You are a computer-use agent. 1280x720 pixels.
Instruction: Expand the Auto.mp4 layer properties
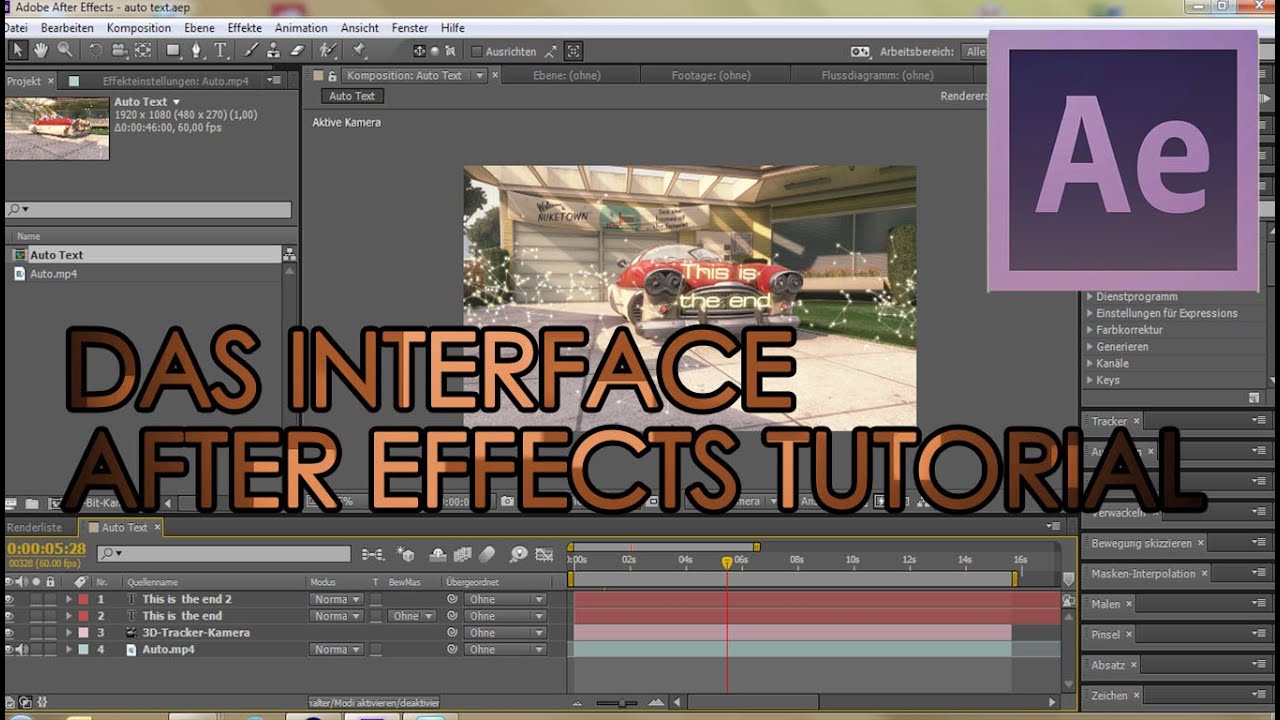(69, 649)
